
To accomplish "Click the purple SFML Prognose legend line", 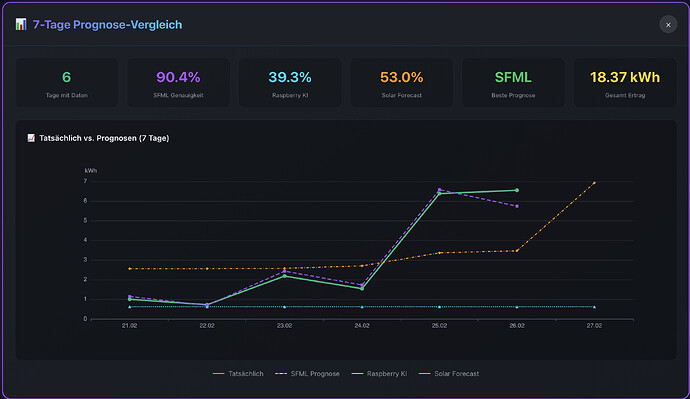I will (x=281, y=373).
